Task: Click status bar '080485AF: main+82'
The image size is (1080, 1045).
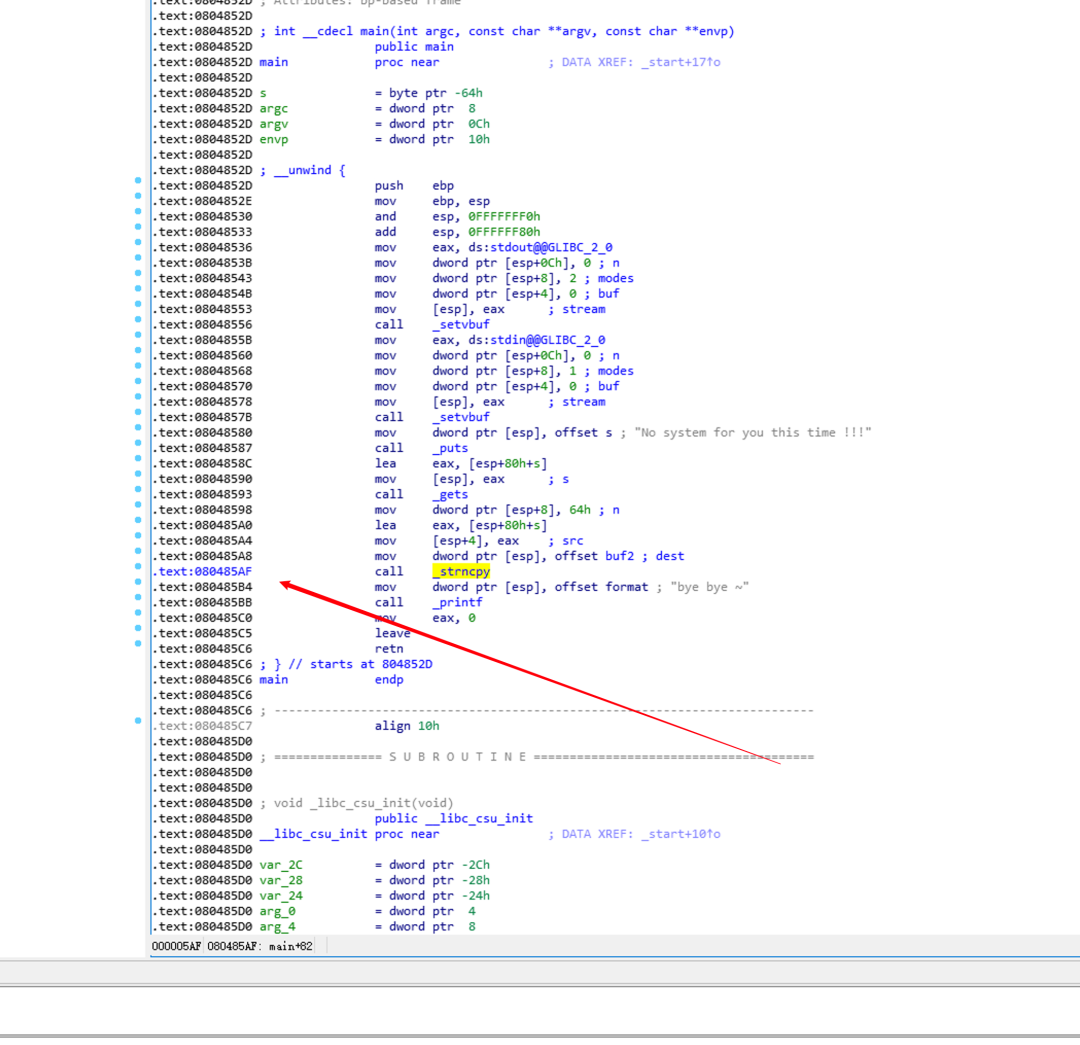Action: tap(260, 946)
